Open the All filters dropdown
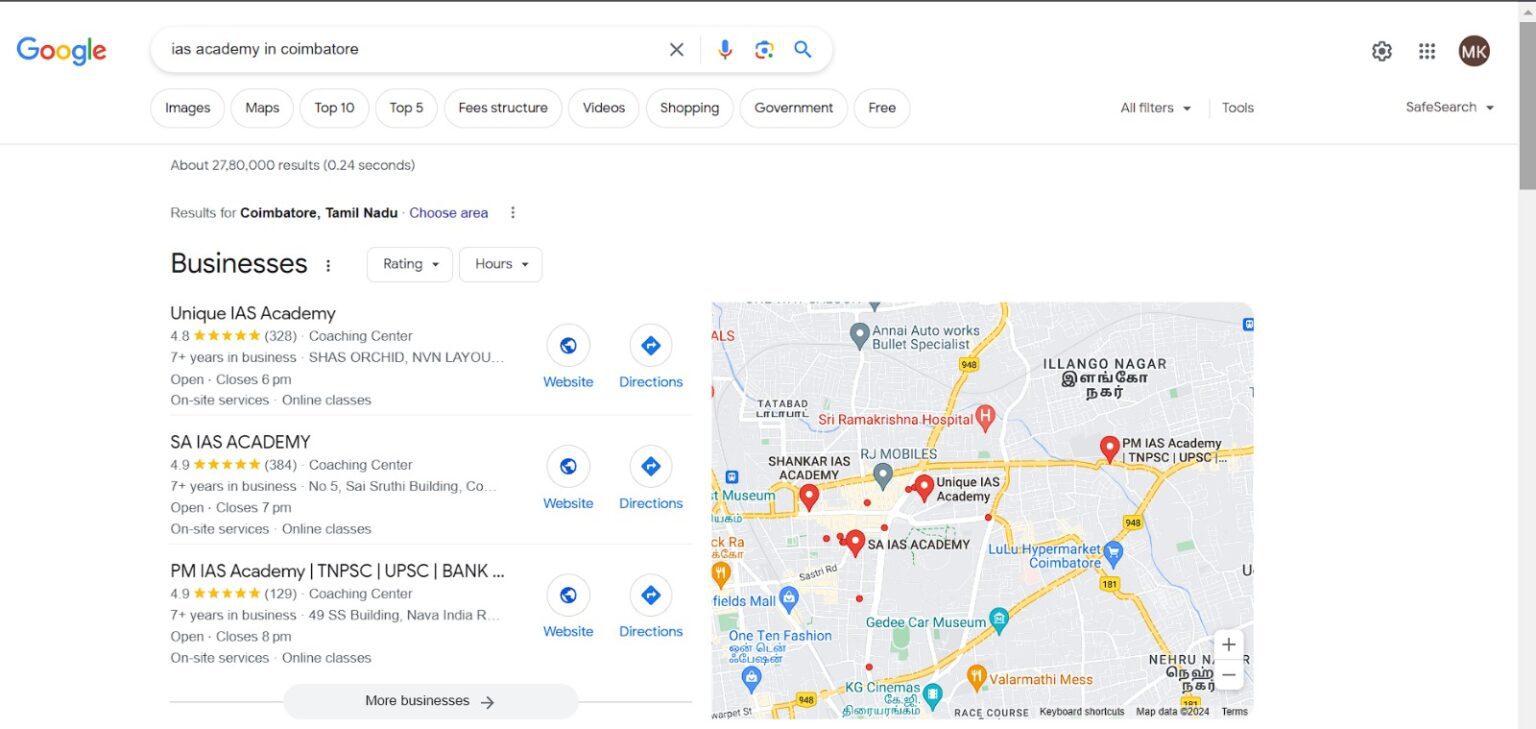1536x729 pixels. 1156,108
